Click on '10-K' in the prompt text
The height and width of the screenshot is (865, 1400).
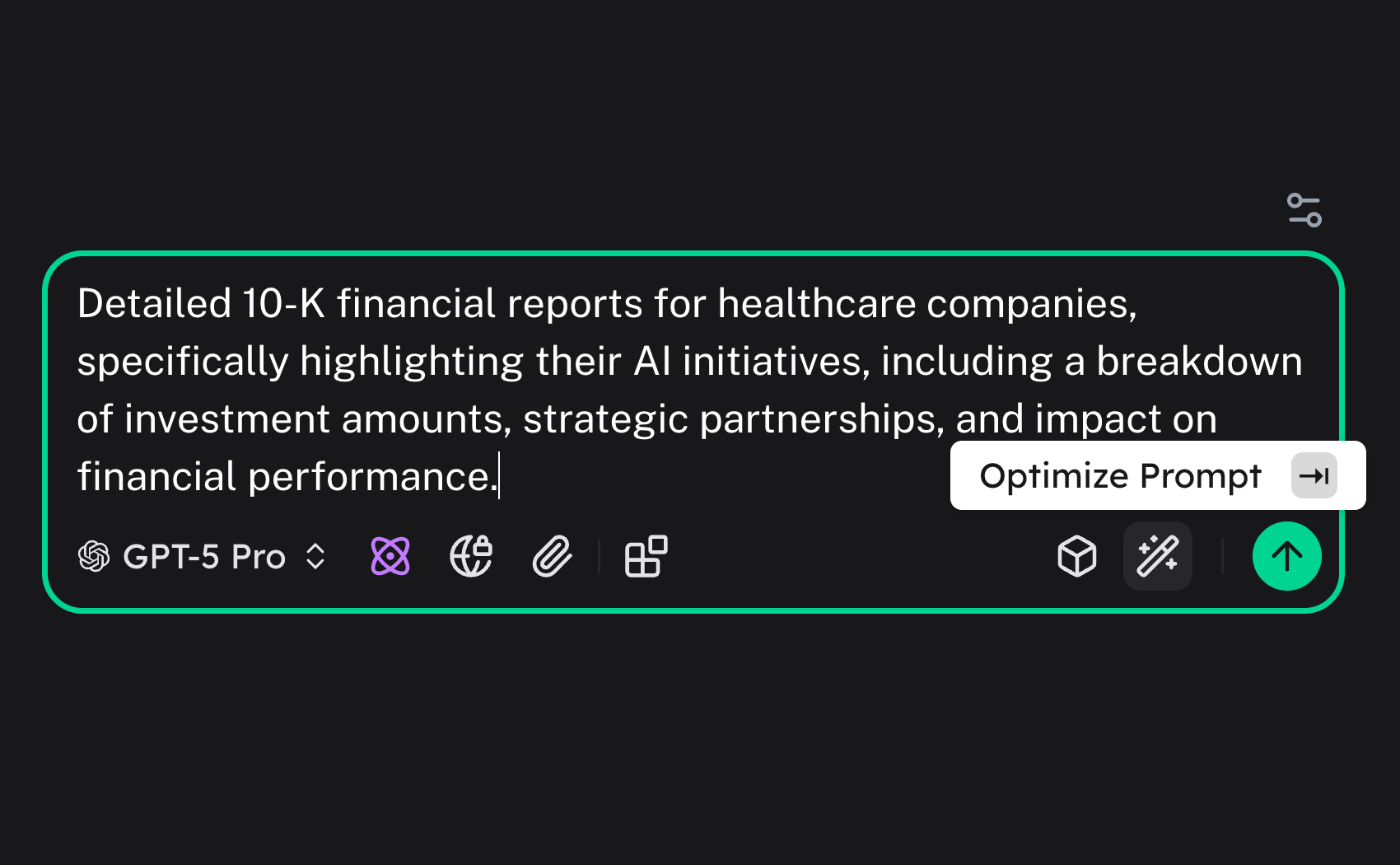tap(283, 304)
